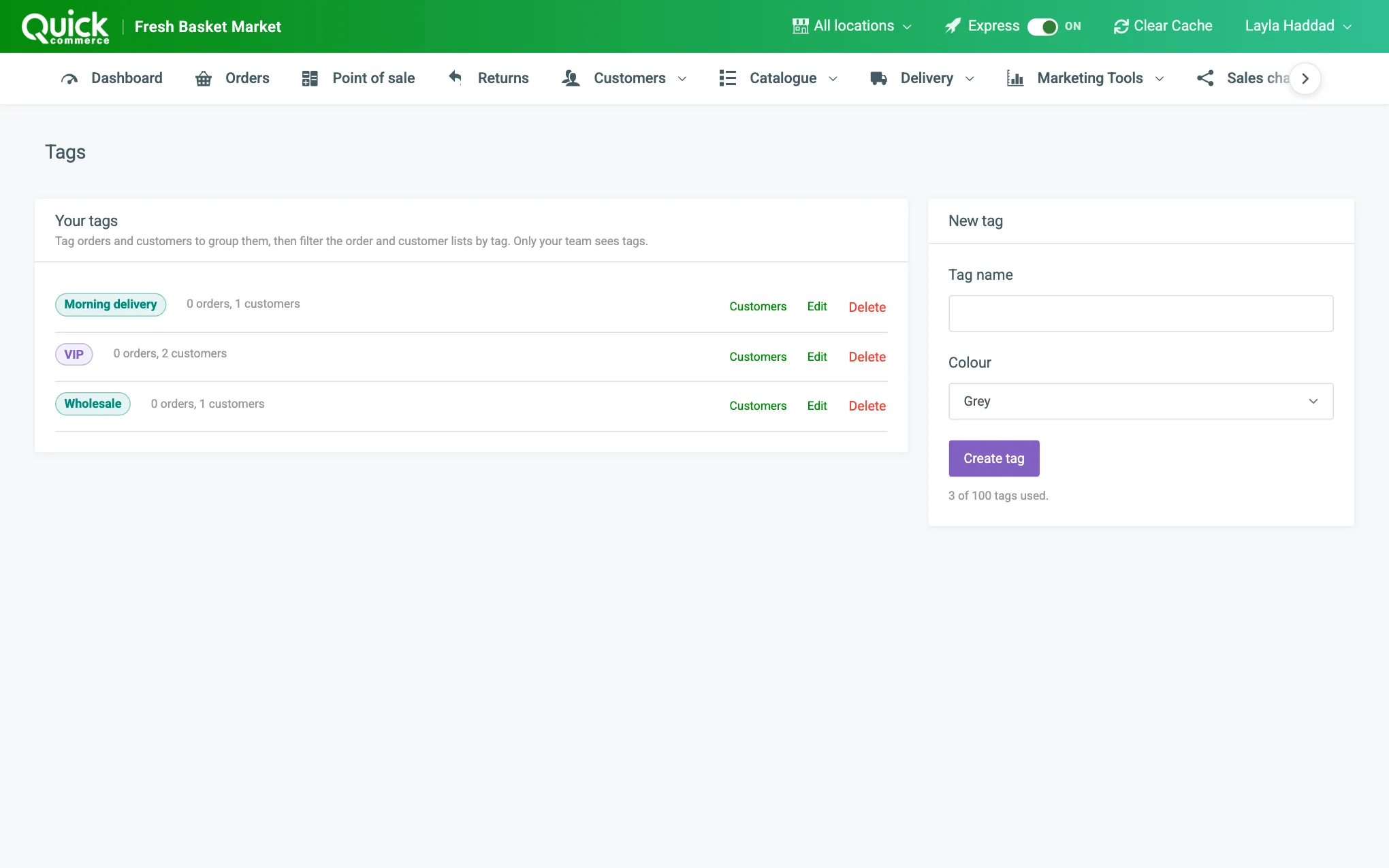The image size is (1389, 868).
Task: Click the Catalogue list icon
Action: tap(728, 78)
